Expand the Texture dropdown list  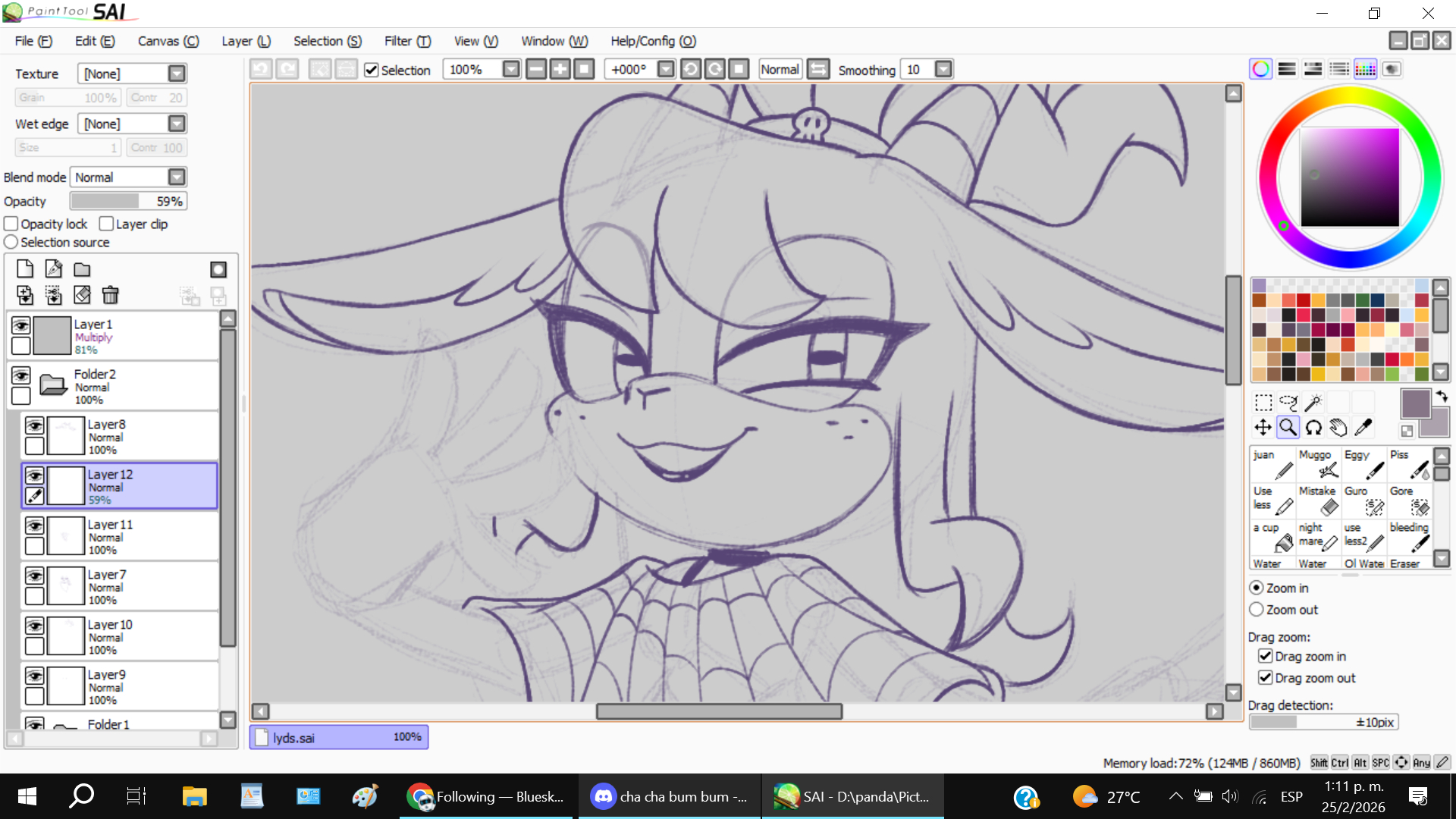click(x=177, y=74)
